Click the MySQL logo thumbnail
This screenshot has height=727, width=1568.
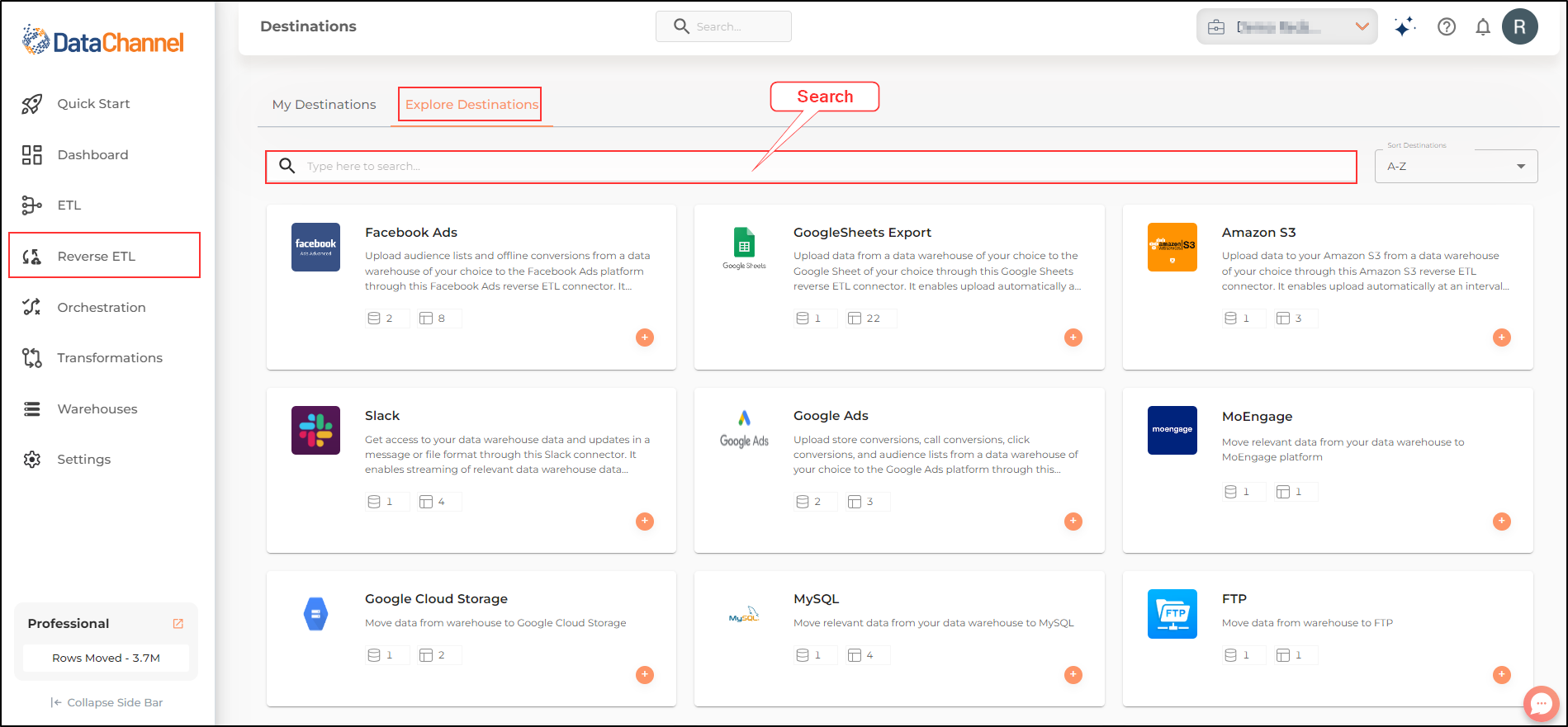pos(744,615)
